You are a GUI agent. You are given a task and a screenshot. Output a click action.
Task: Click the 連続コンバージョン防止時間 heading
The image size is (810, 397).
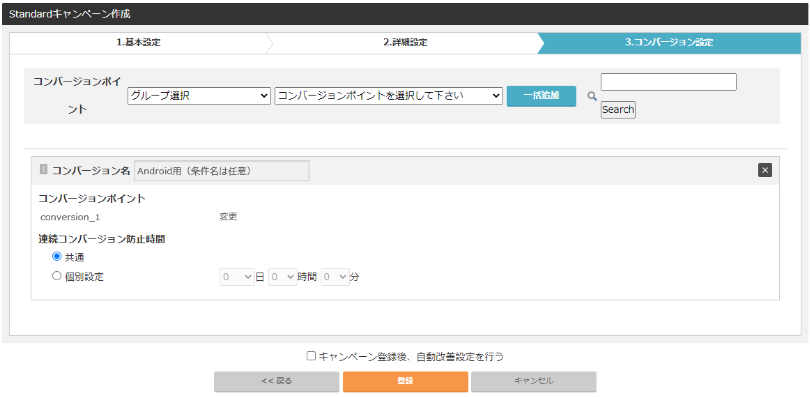[102, 240]
